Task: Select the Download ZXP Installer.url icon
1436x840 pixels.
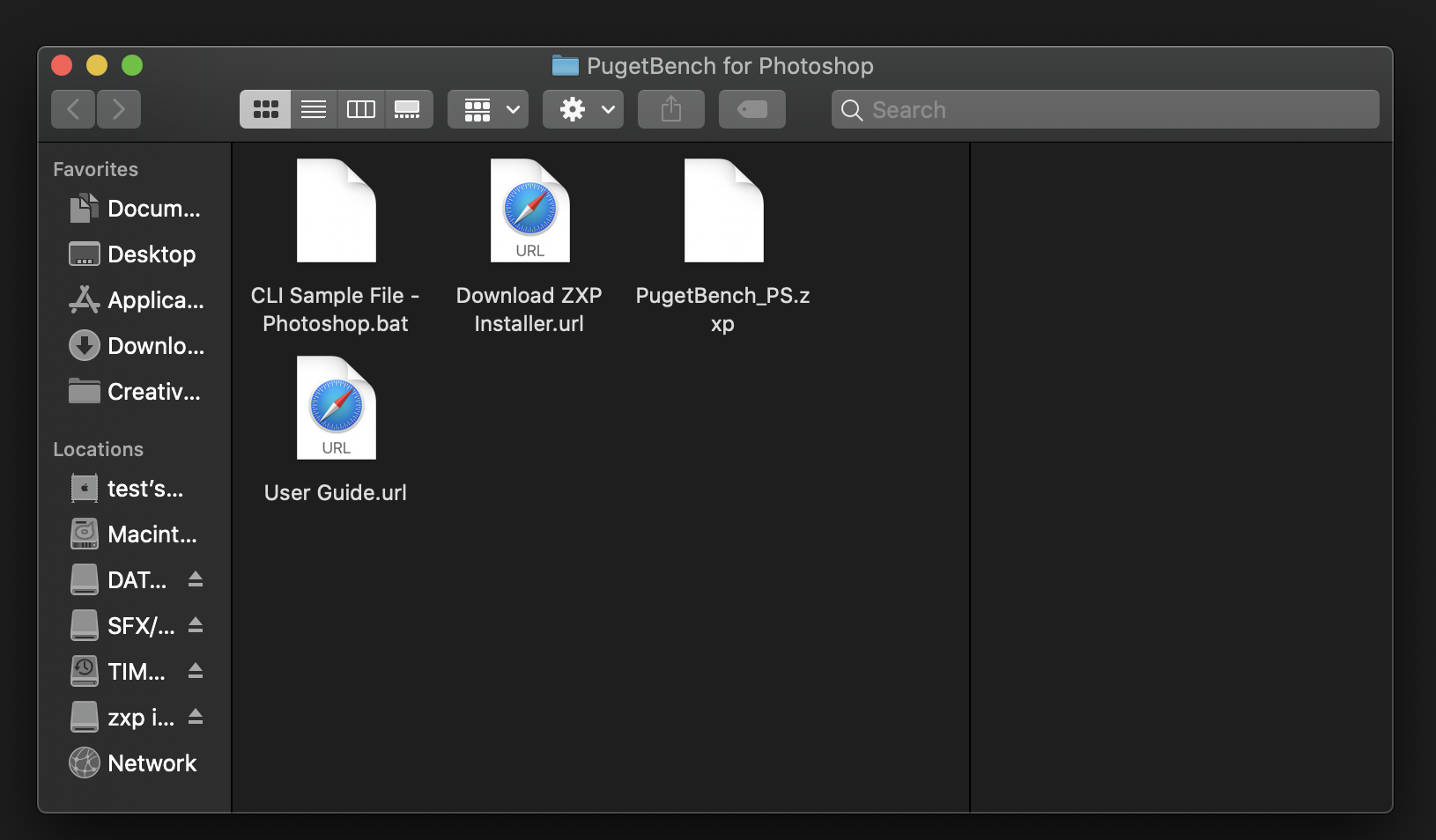Action: [529, 210]
